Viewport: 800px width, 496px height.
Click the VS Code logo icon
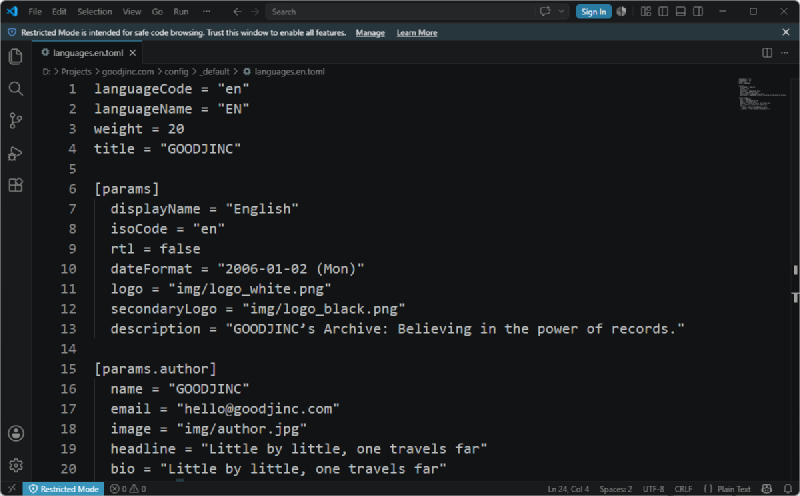12,11
